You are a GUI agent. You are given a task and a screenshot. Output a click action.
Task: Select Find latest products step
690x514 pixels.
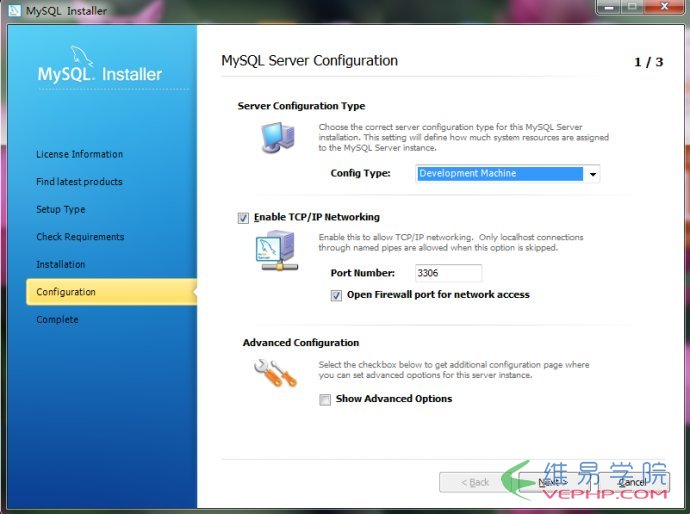pos(79,182)
